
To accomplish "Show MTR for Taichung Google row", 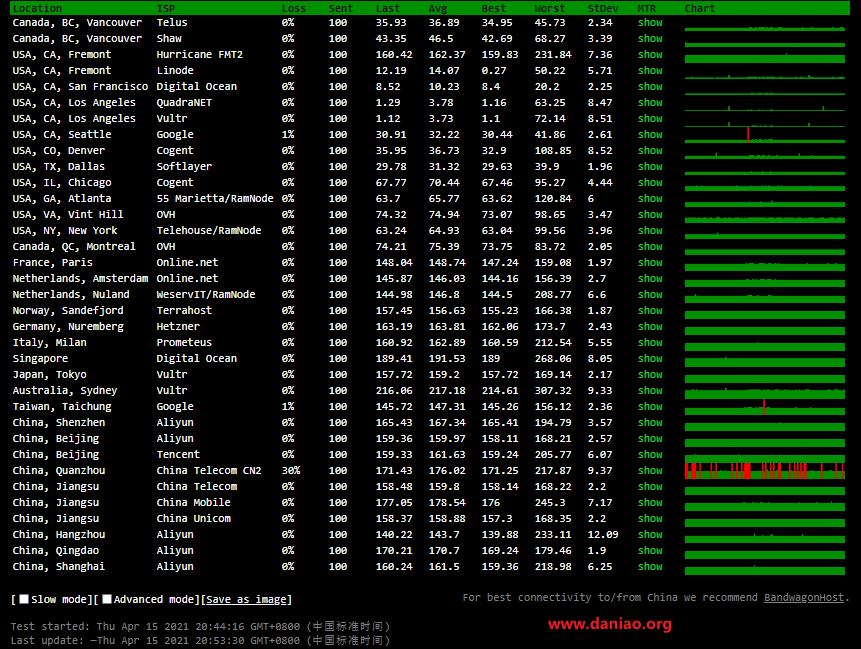I will (650, 406).
